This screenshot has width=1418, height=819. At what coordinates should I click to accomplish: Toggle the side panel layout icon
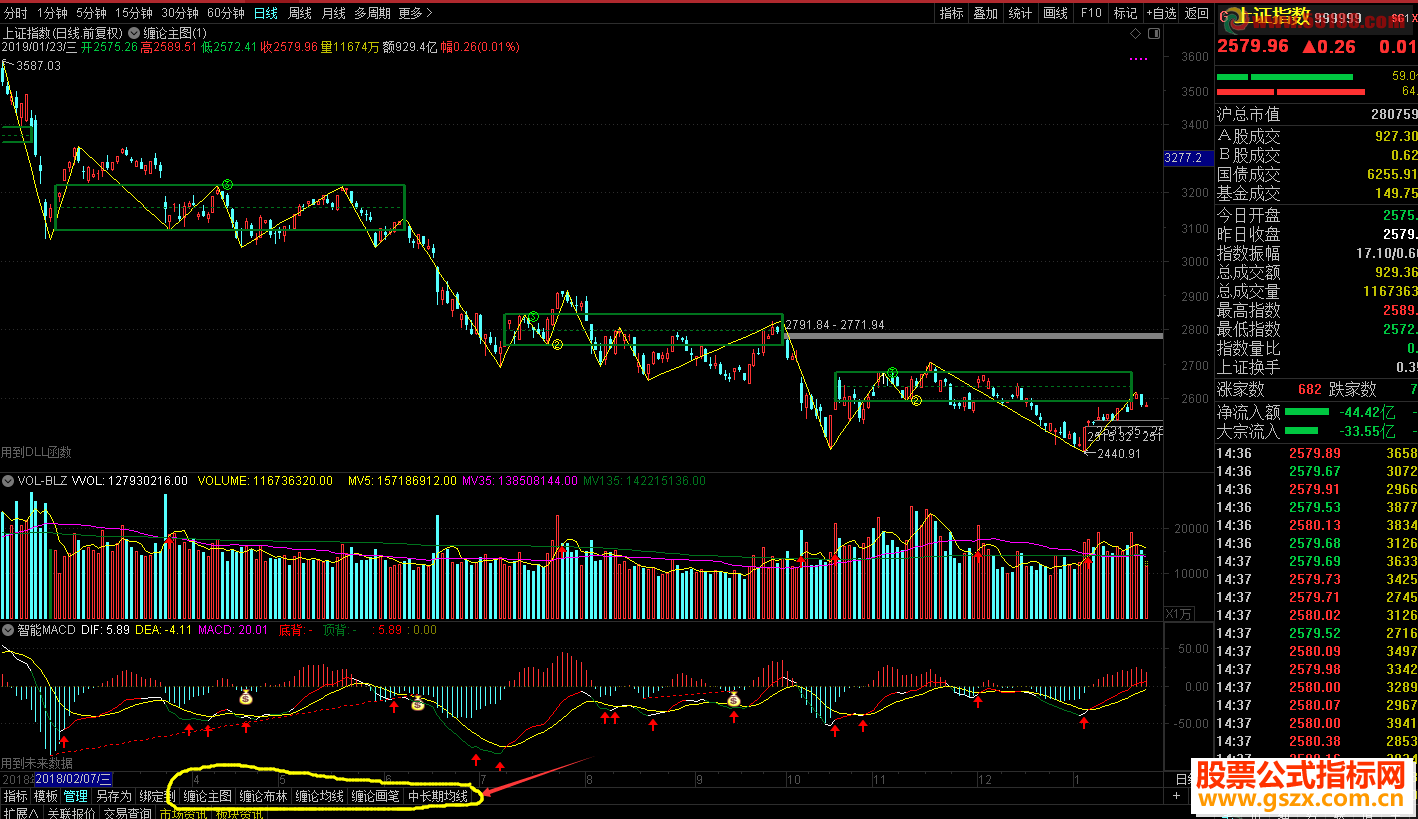click(x=1155, y=33)
